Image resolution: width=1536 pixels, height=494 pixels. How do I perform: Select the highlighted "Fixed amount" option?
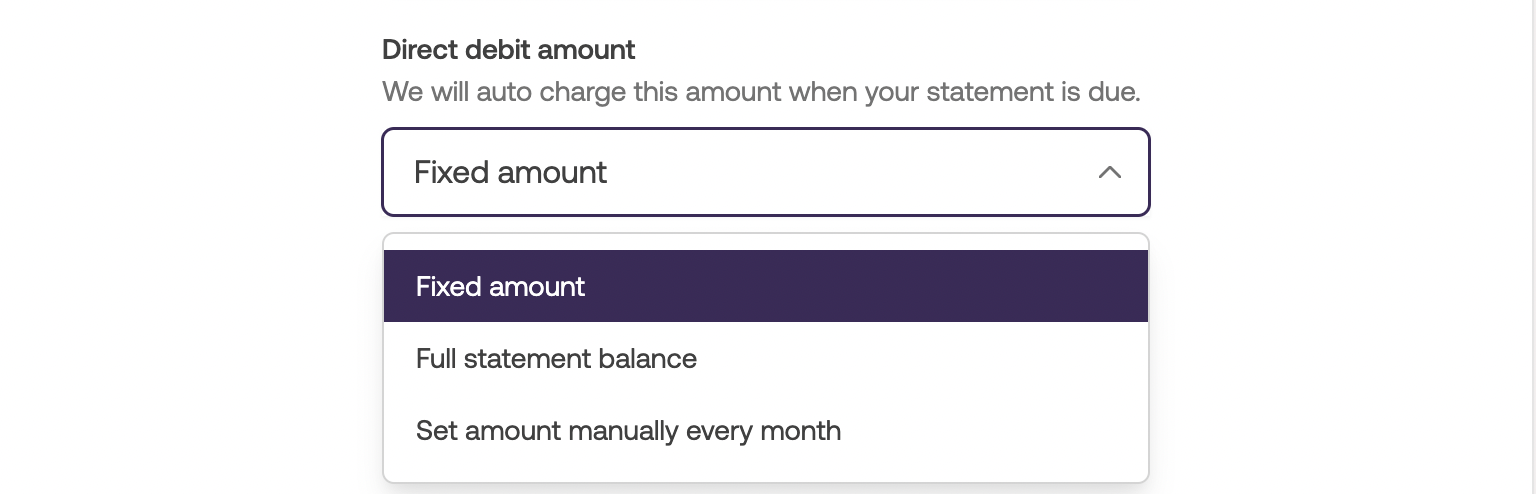(x=765, y=287)
